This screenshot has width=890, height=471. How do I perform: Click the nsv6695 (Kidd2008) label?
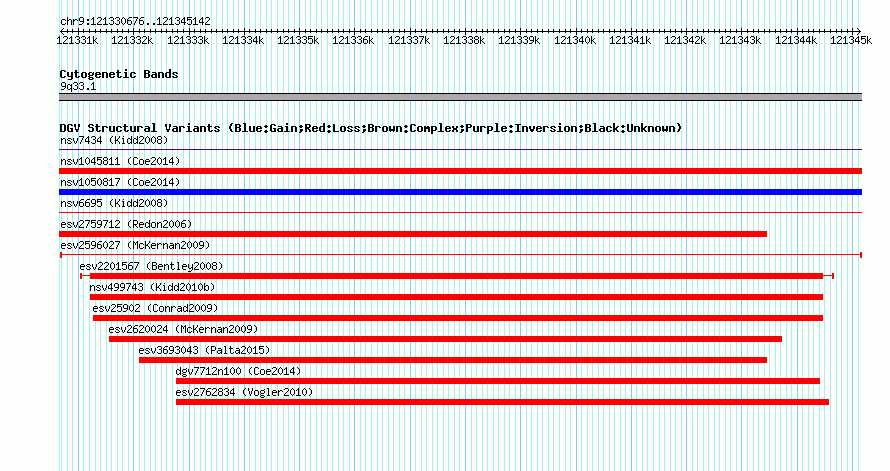[x=114, y=203]
